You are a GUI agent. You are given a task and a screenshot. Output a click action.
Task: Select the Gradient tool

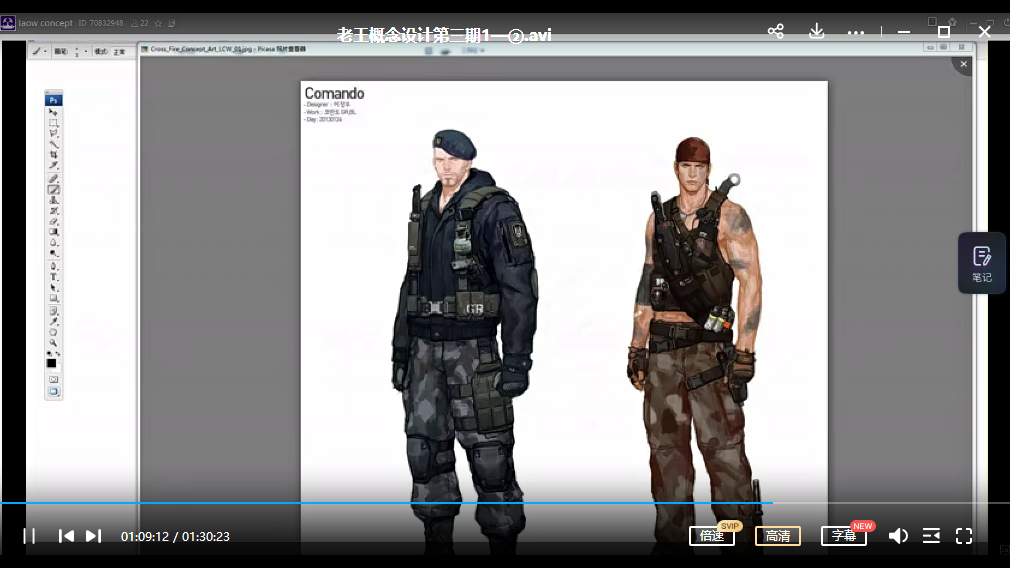click(x=53, y=232)
